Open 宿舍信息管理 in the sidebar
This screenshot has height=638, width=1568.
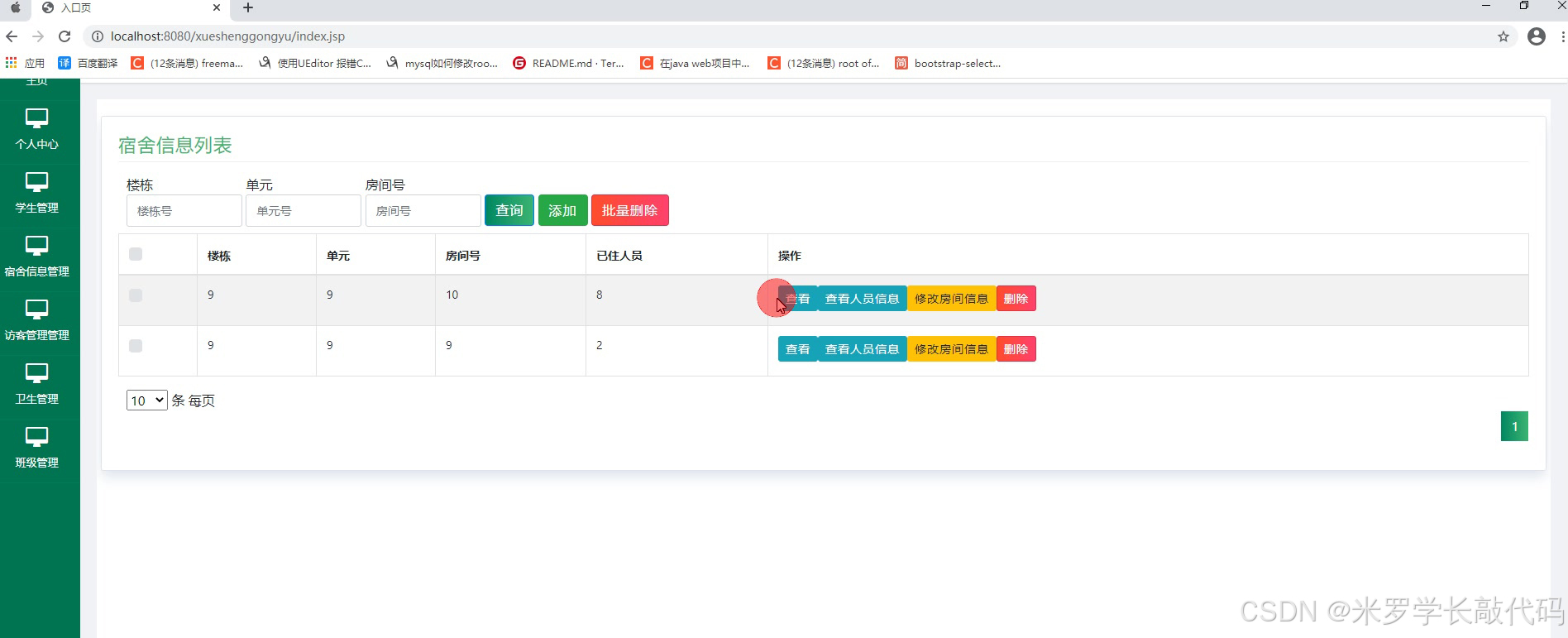pyautogui.click(x=37, y=257)
